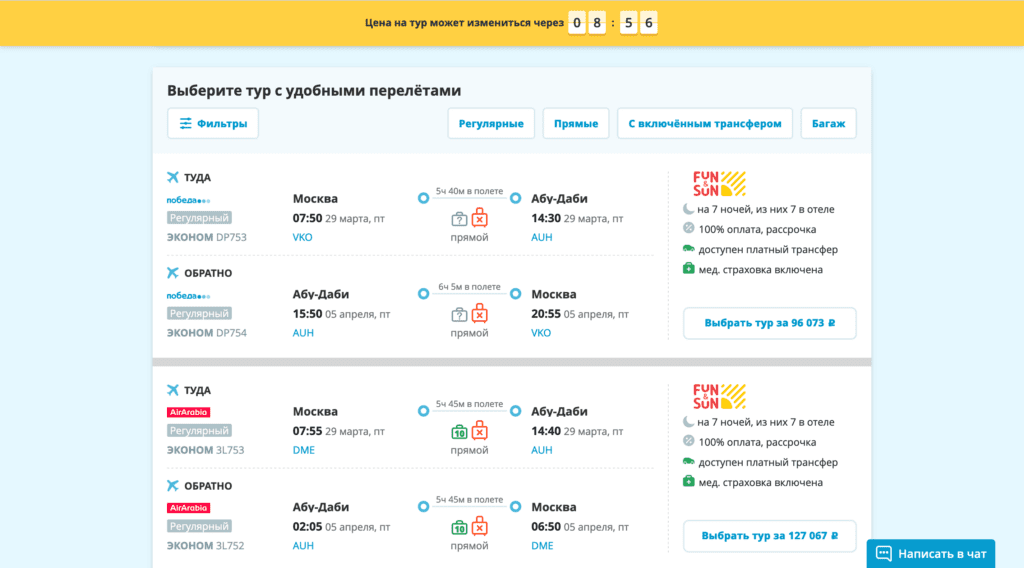
Task: Click the plane icon next to the Победа ОБРАТНО label
Action: pyautogui.click(x=172, y=273)
